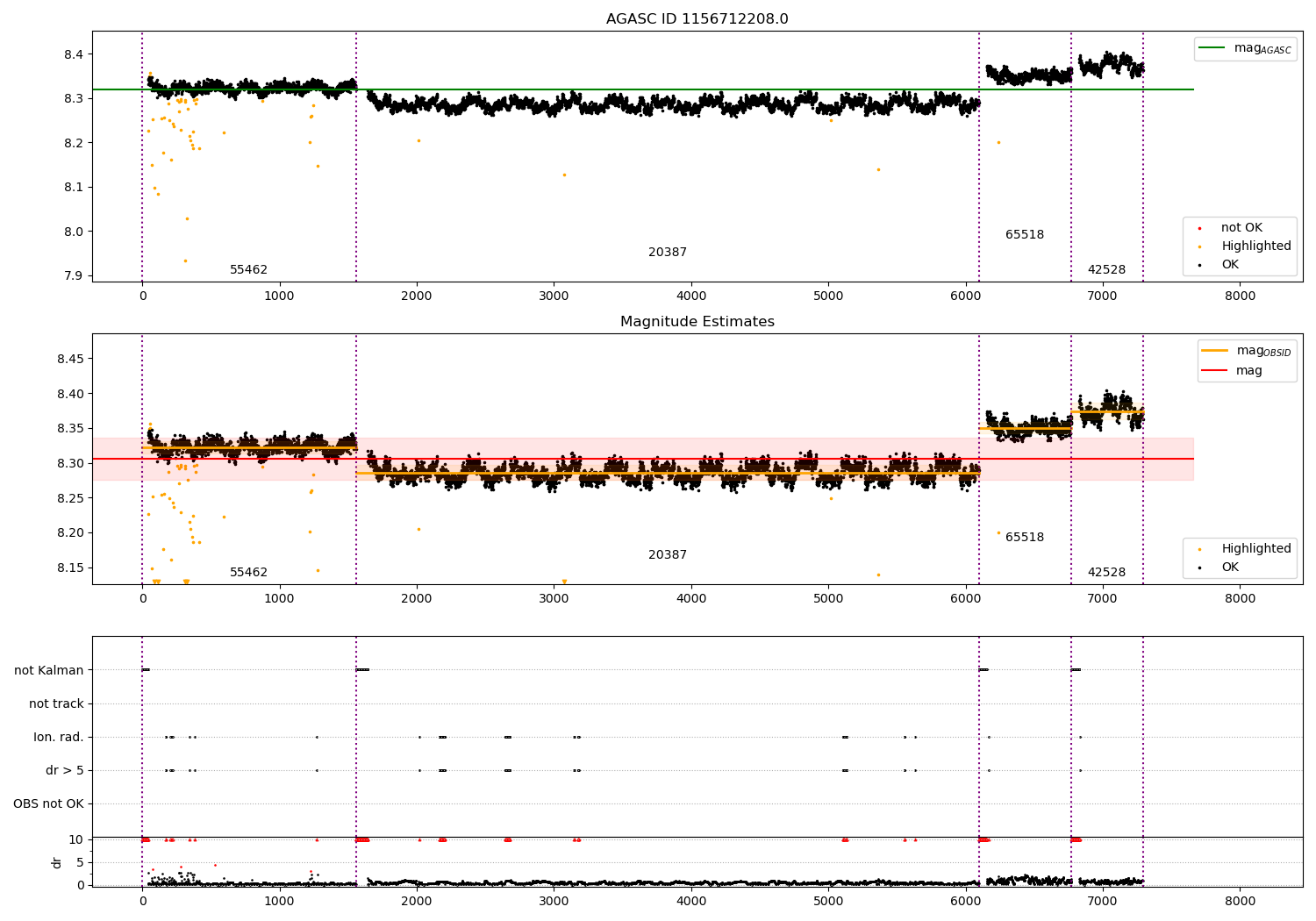This screenshot has height=921, width=1316.
Task: Click the 'Magnitude Estimates' plot title
Action: pos(697,322)
